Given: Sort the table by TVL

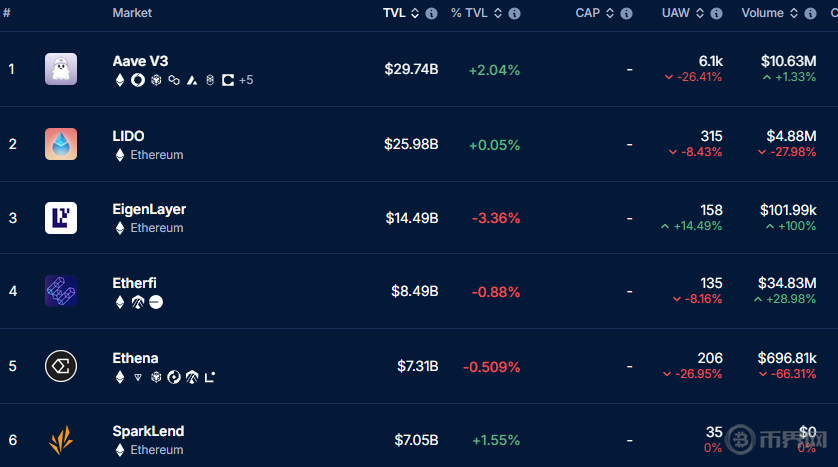Looking at the screenshot, I should [x=394, y=14].
